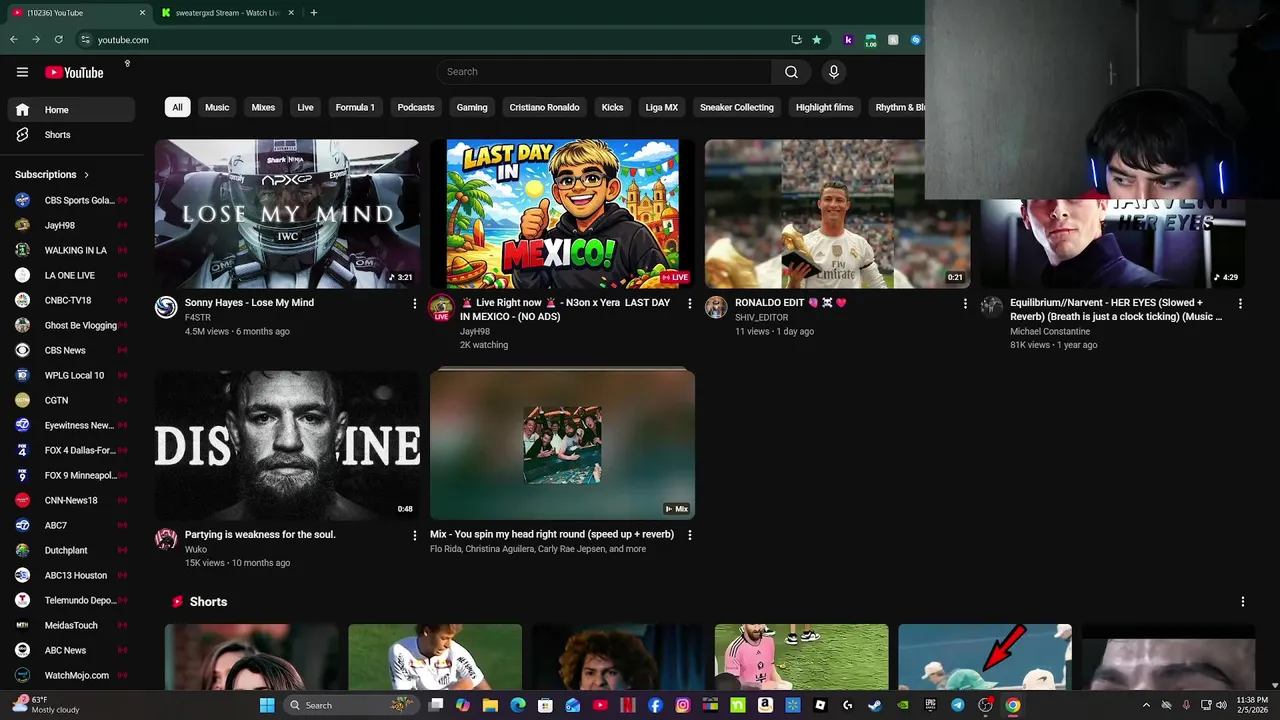Open Shorts in the sidebar

[71, 135]
